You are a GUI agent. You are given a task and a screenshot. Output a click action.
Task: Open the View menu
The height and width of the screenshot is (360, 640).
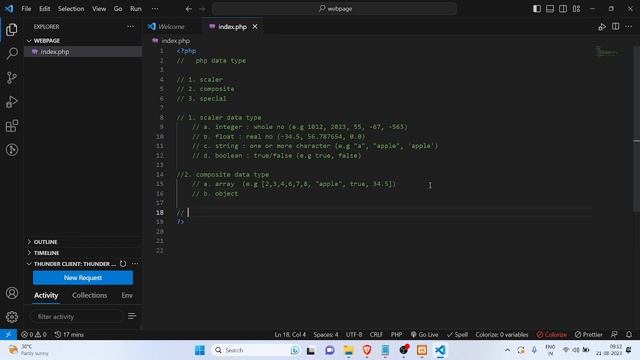click(99, 9)
